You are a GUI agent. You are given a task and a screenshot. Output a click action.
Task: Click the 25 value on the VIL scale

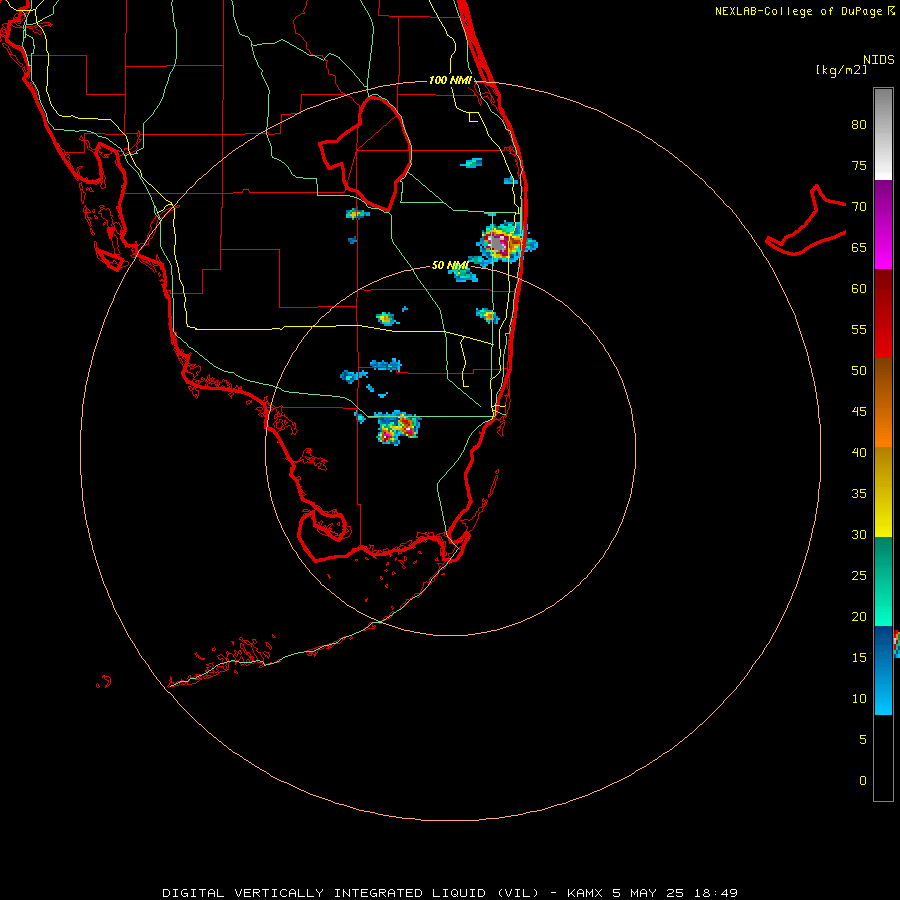point(859,575)
